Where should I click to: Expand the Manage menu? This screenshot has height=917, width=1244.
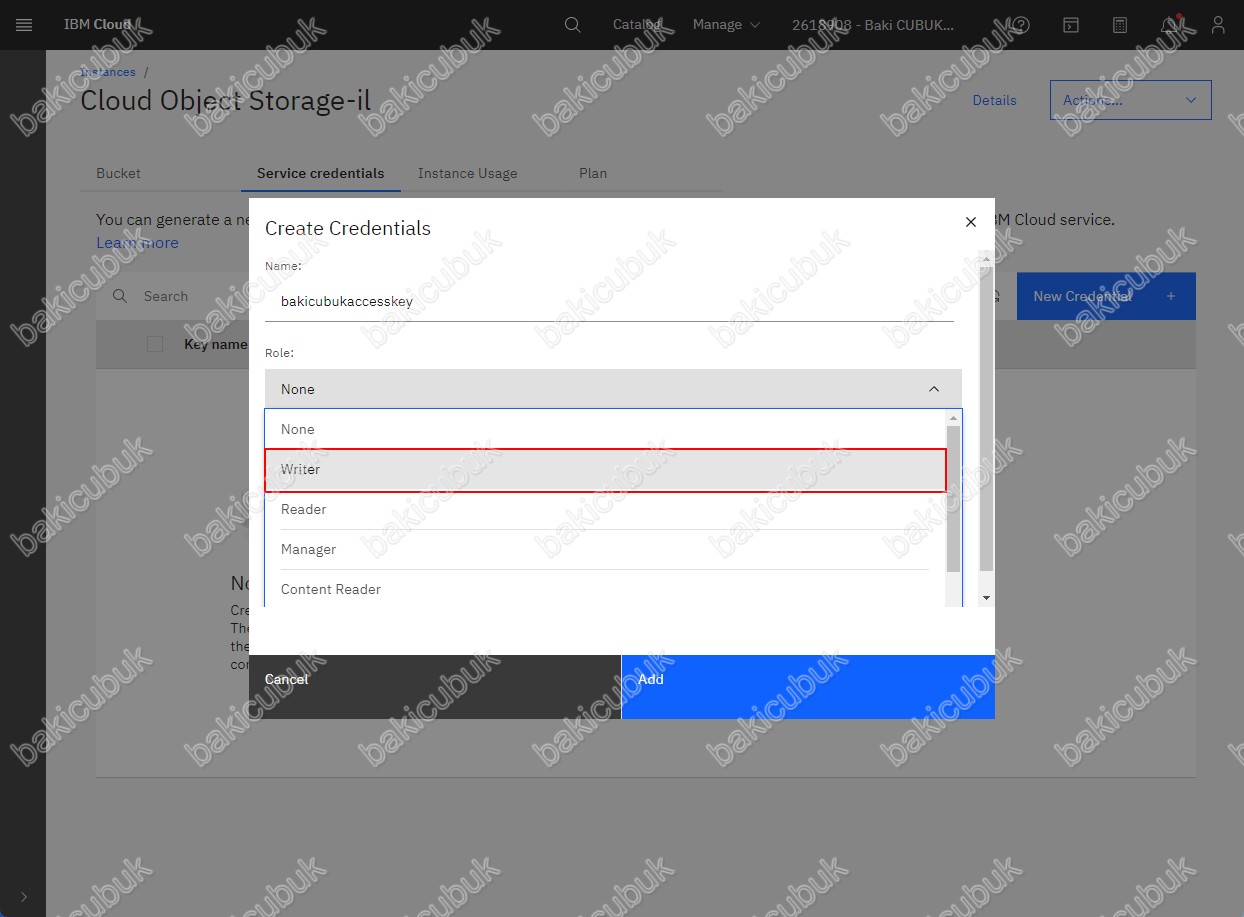point(726,25)
